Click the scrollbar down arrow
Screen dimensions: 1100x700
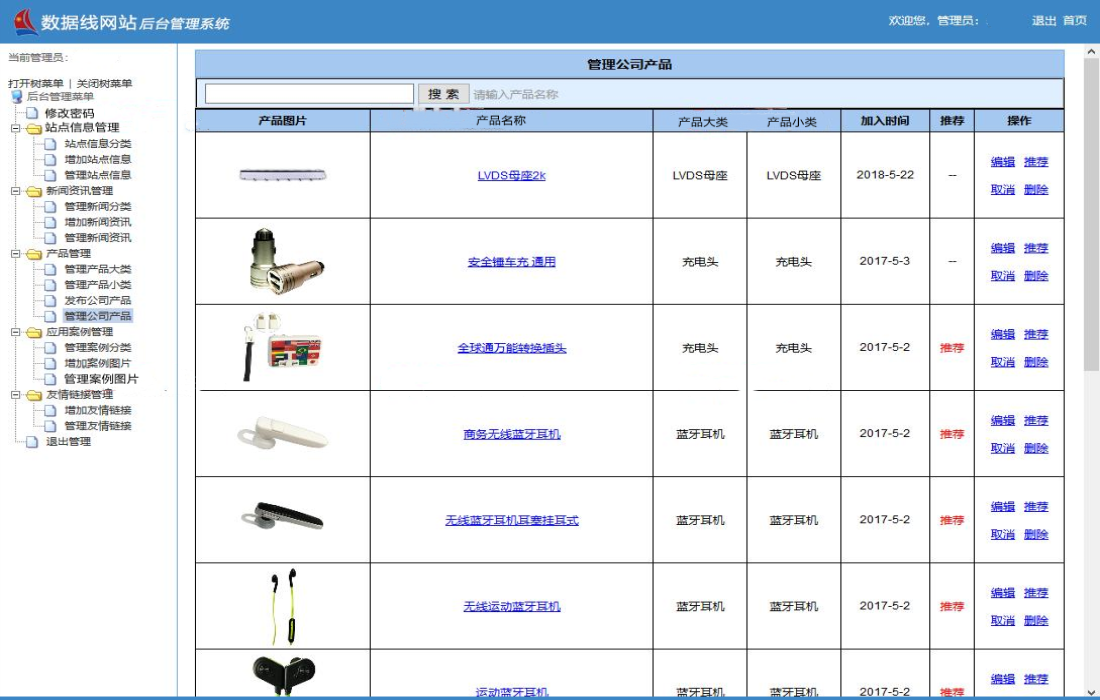pyautogui.click(x=1092, y=691)
